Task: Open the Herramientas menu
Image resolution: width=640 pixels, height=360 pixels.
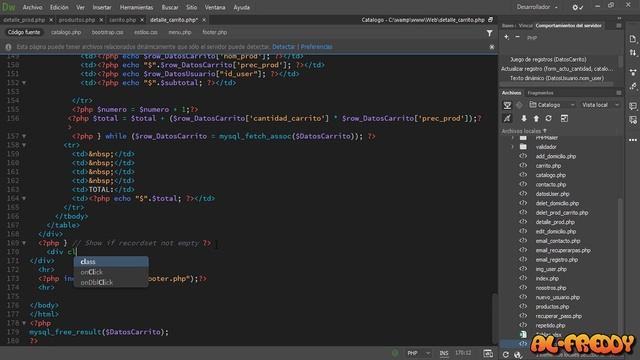Action: click(x=136, y=7)
